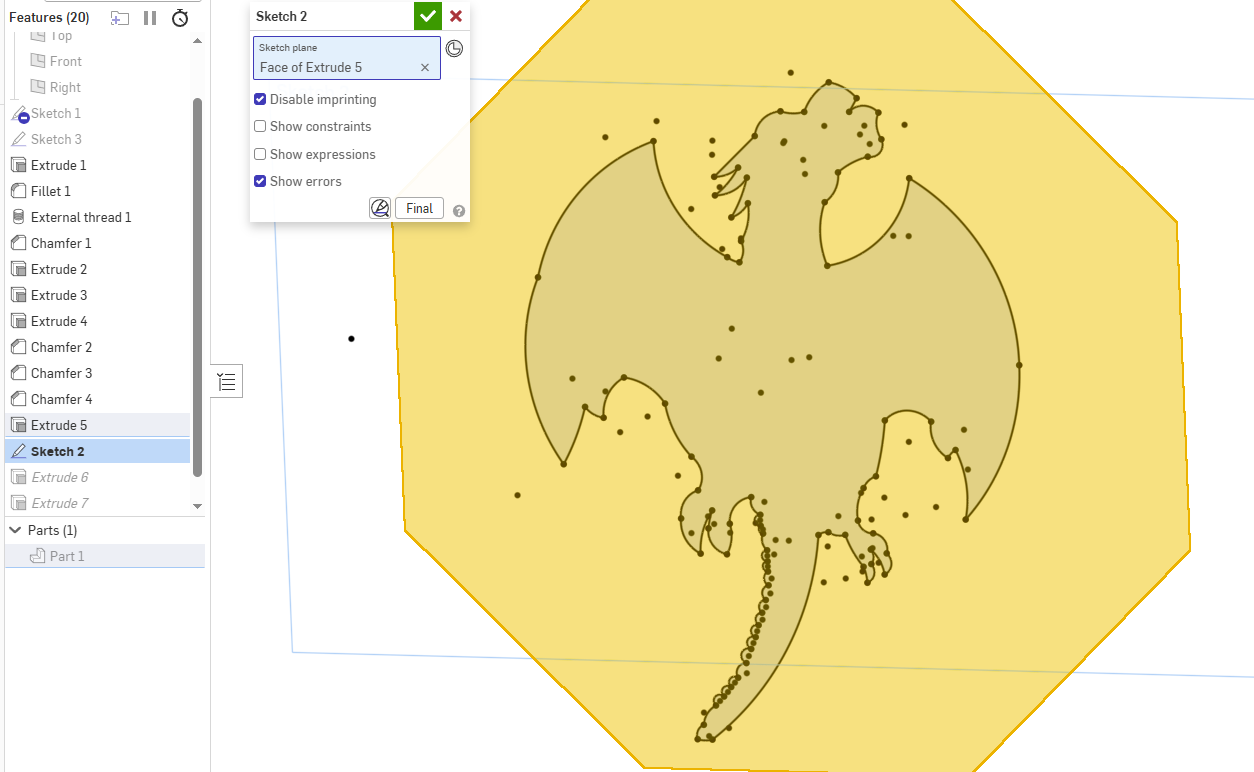Open the regeneration timer icon
Image resolution: width=1254 pixels, height=772 pixels.
tap(180, 18)
